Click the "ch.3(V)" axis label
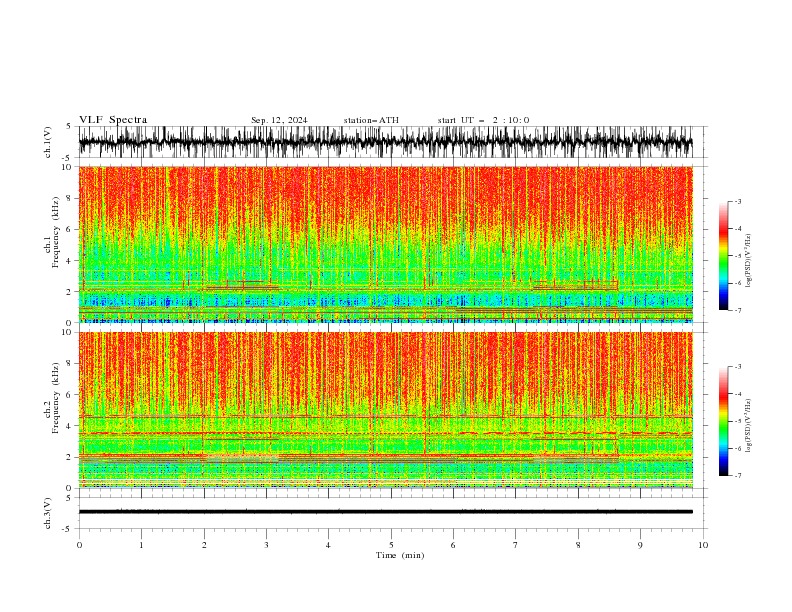This screenshot has width=792, height=612. (x=48, y=513)
